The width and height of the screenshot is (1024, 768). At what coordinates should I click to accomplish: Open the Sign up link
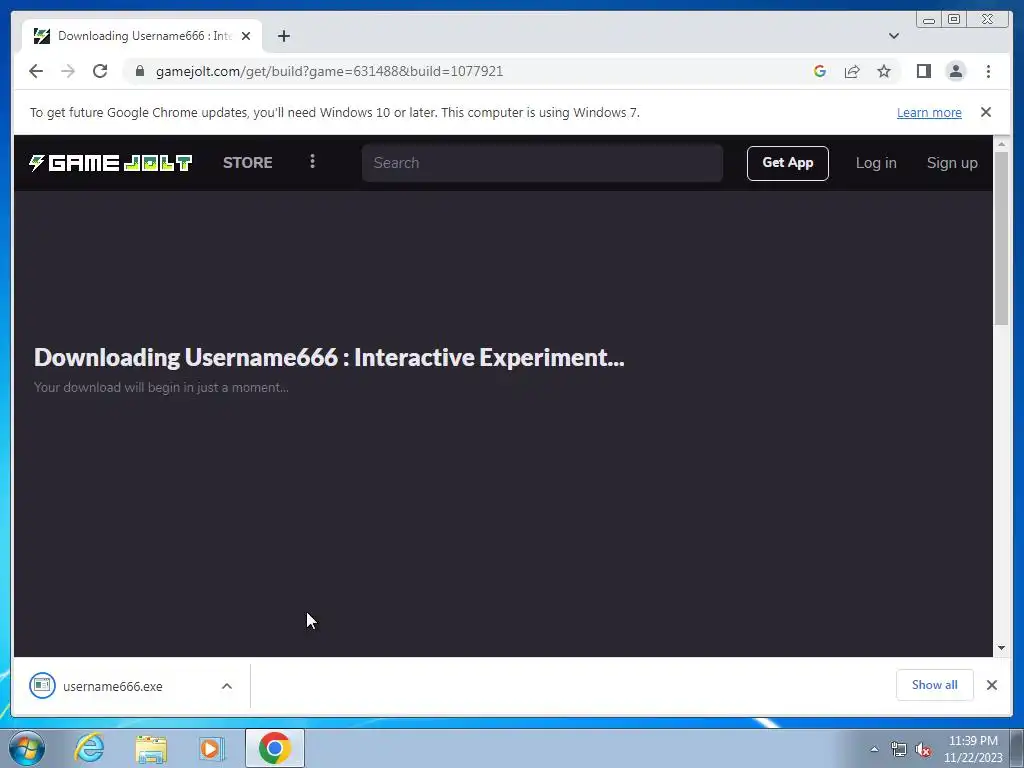click(x=952, y=163)
